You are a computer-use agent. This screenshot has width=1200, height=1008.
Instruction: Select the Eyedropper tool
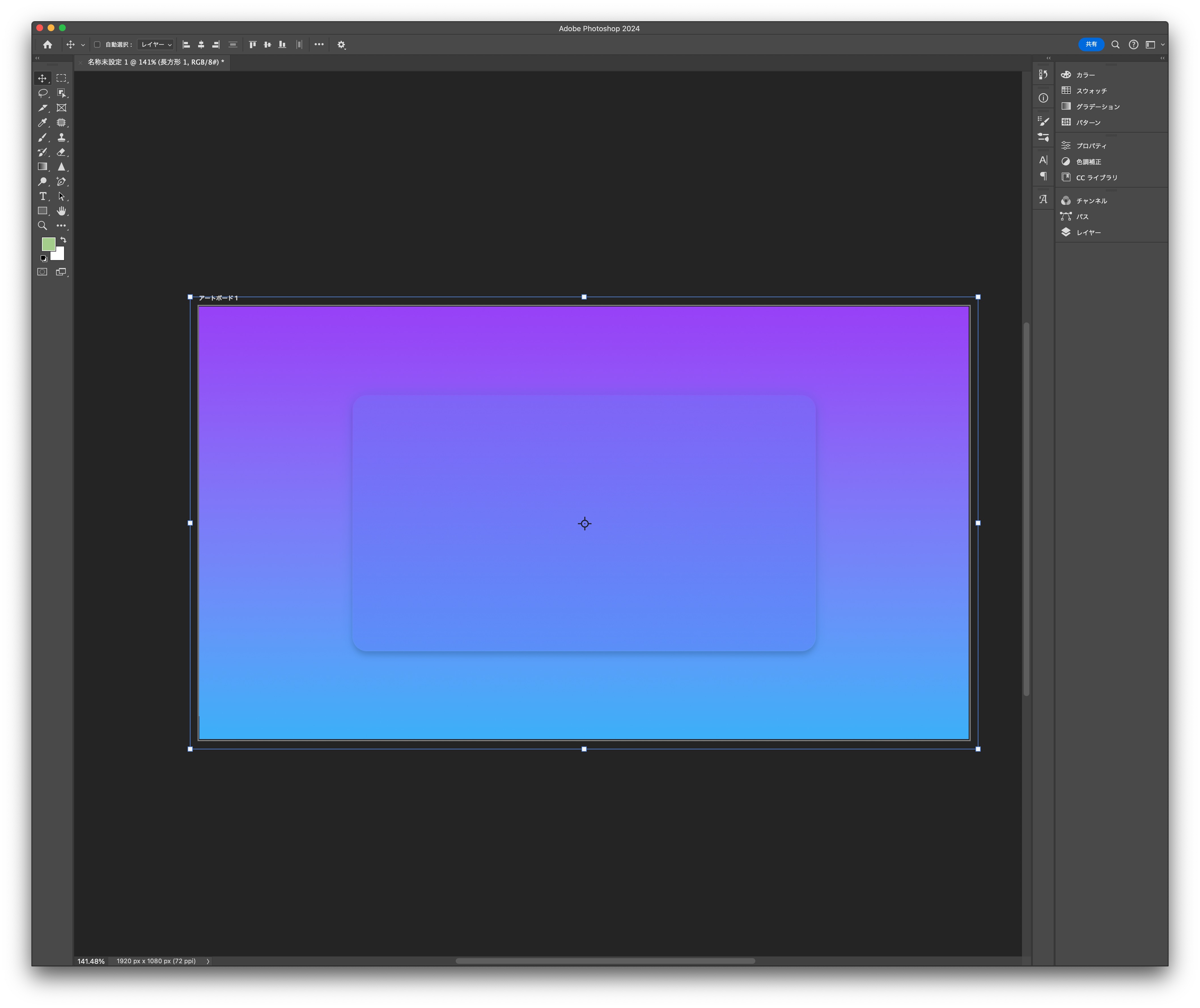click(x=43, y=123)
